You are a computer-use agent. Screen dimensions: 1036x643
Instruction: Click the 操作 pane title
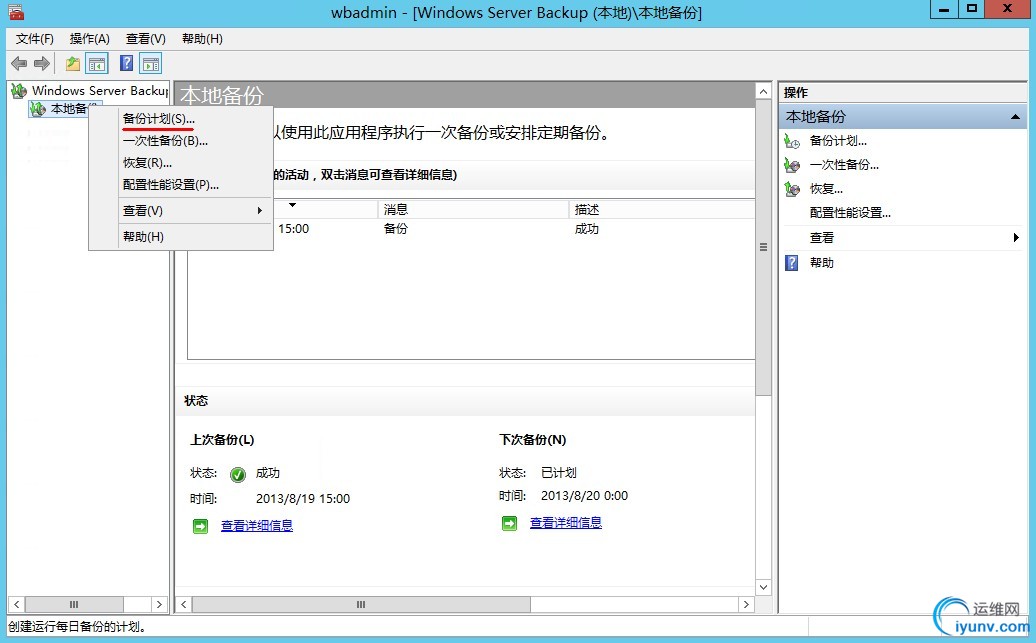click(x=796, y=93)
